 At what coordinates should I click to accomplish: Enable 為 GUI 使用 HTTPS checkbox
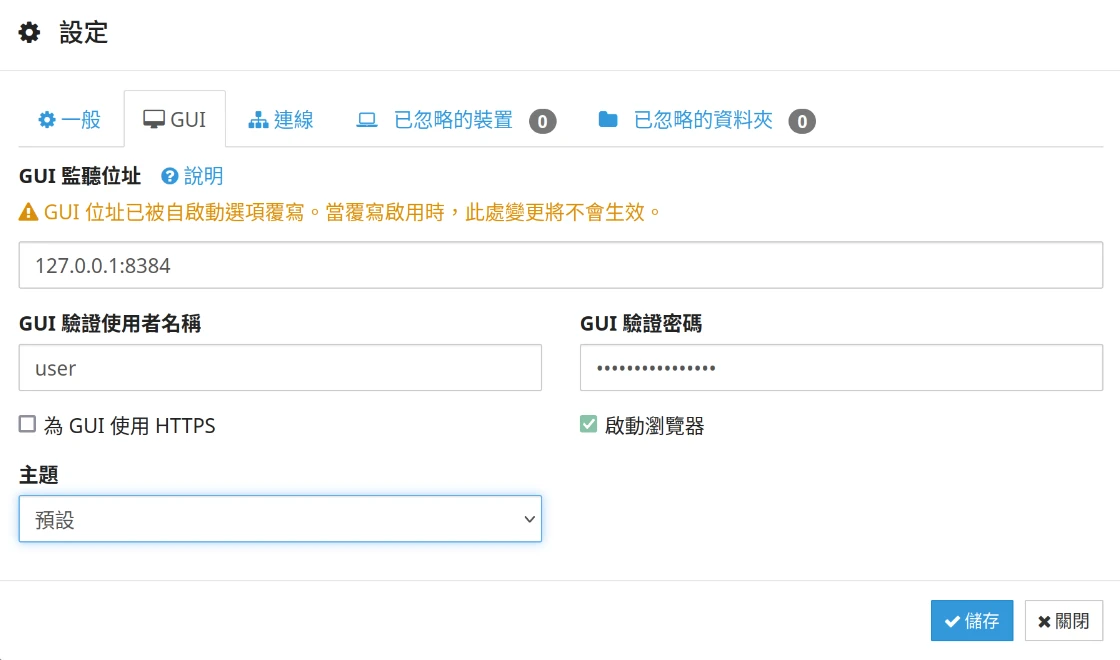point(27,425)
